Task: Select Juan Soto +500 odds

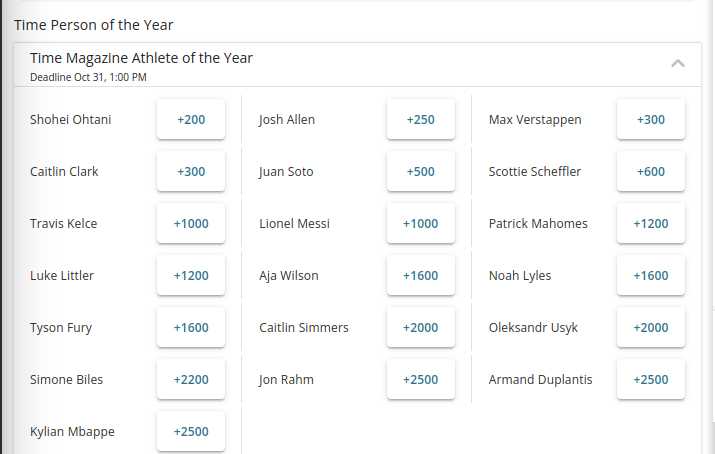Action: [421, 172]
